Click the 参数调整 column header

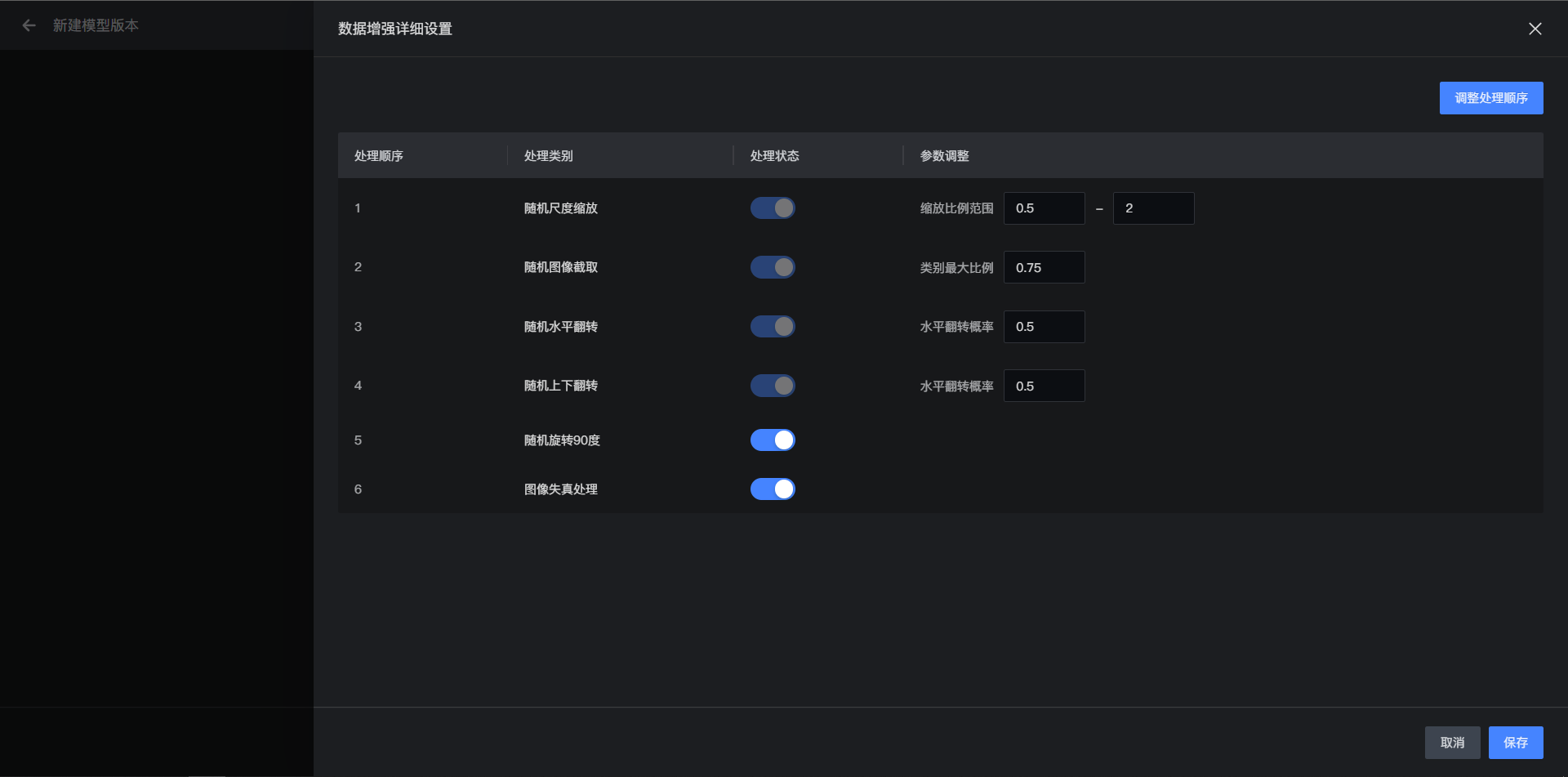click(945, 156)
